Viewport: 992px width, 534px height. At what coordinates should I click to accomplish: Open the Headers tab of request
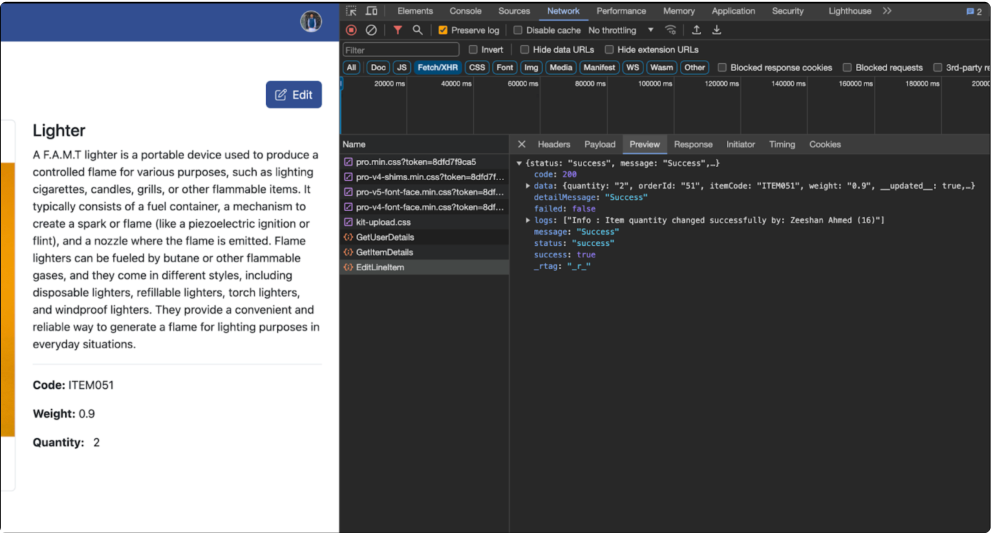[554, 144]
